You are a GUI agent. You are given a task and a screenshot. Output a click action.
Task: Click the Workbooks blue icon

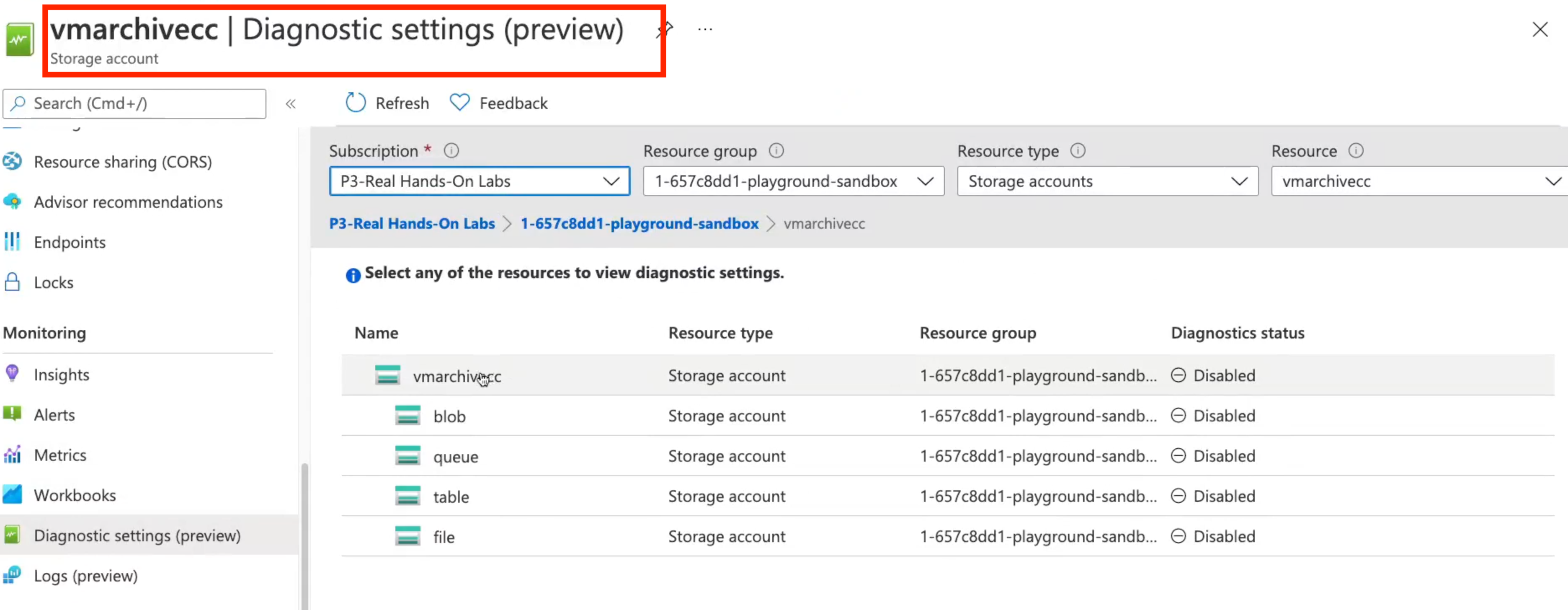pyautogui.click(x=12, y=494)
